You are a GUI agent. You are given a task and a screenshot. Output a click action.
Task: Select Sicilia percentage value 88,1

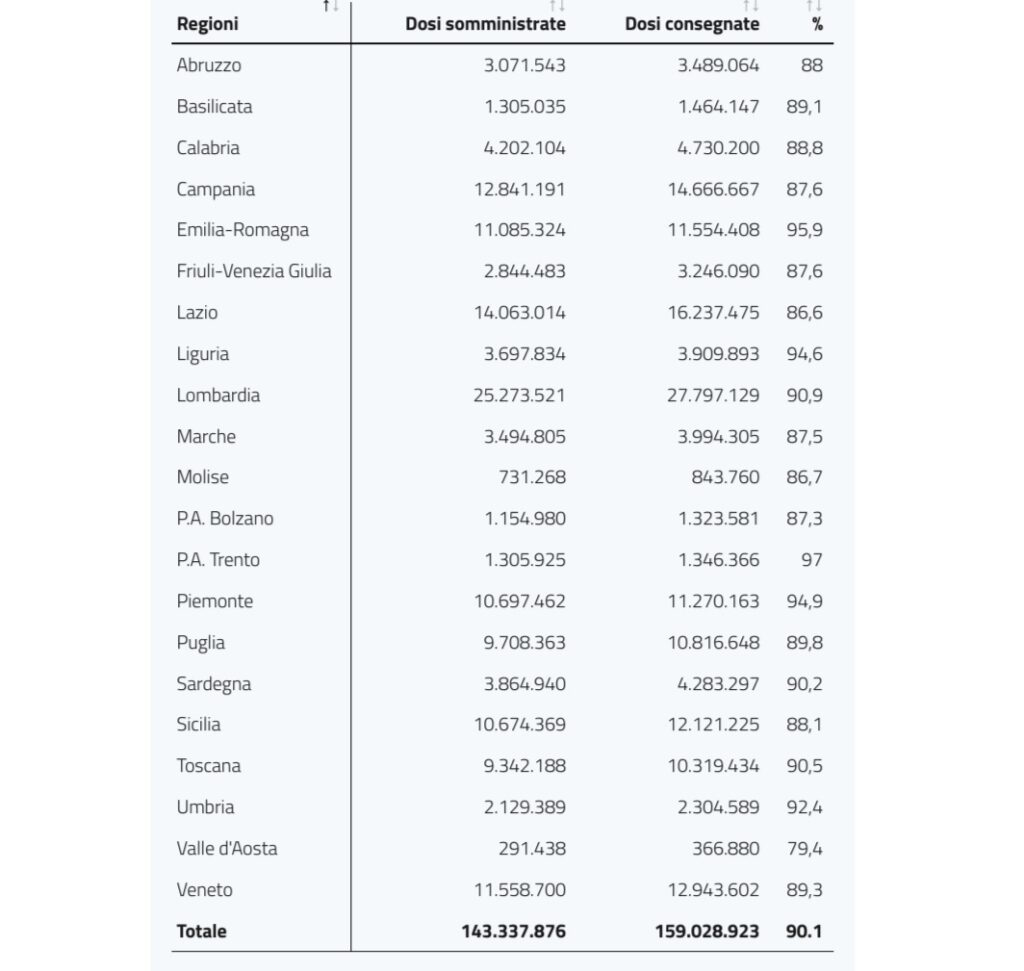(805, 725)
